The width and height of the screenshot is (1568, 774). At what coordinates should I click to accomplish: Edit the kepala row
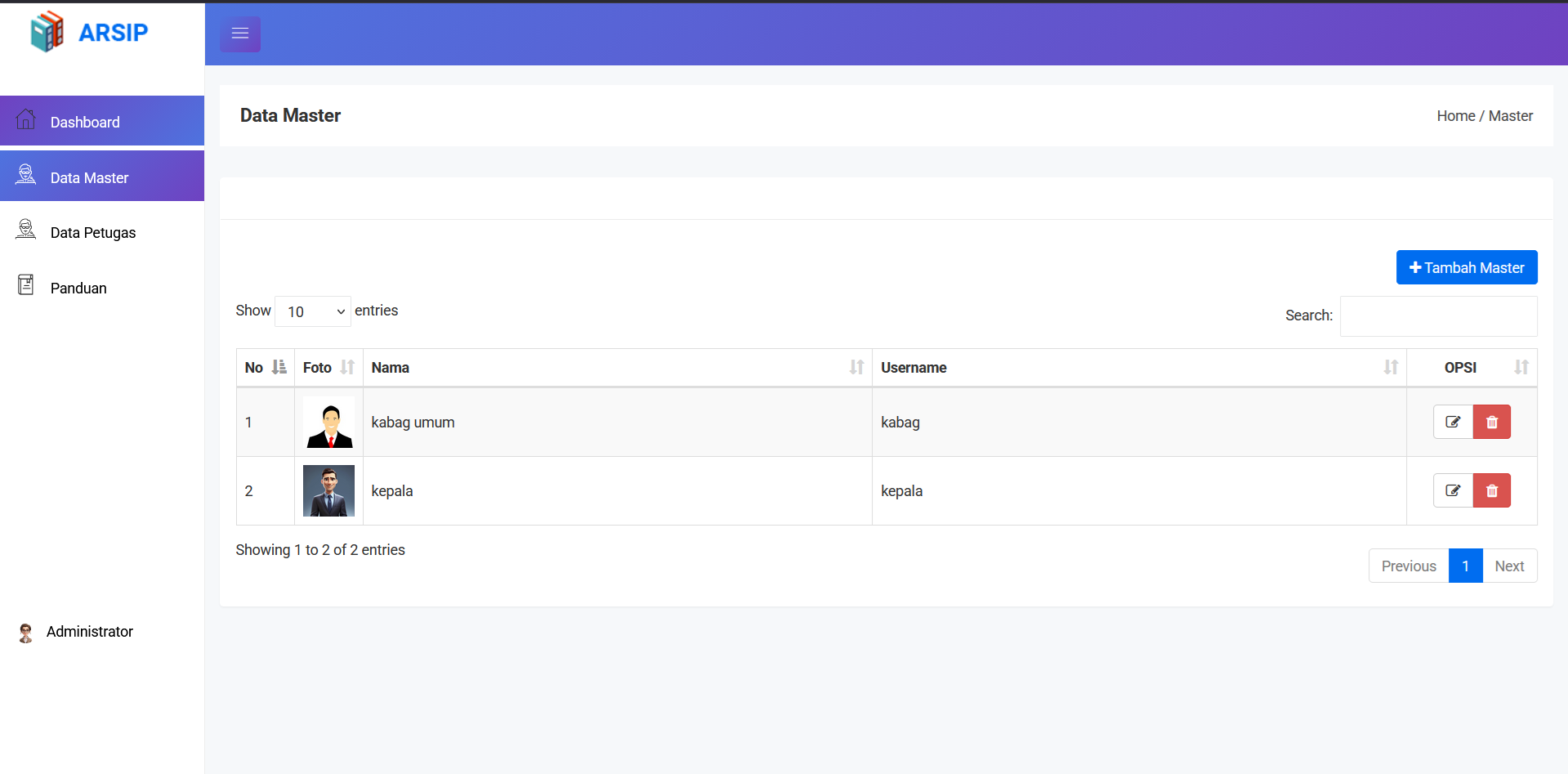point(1453,490)
